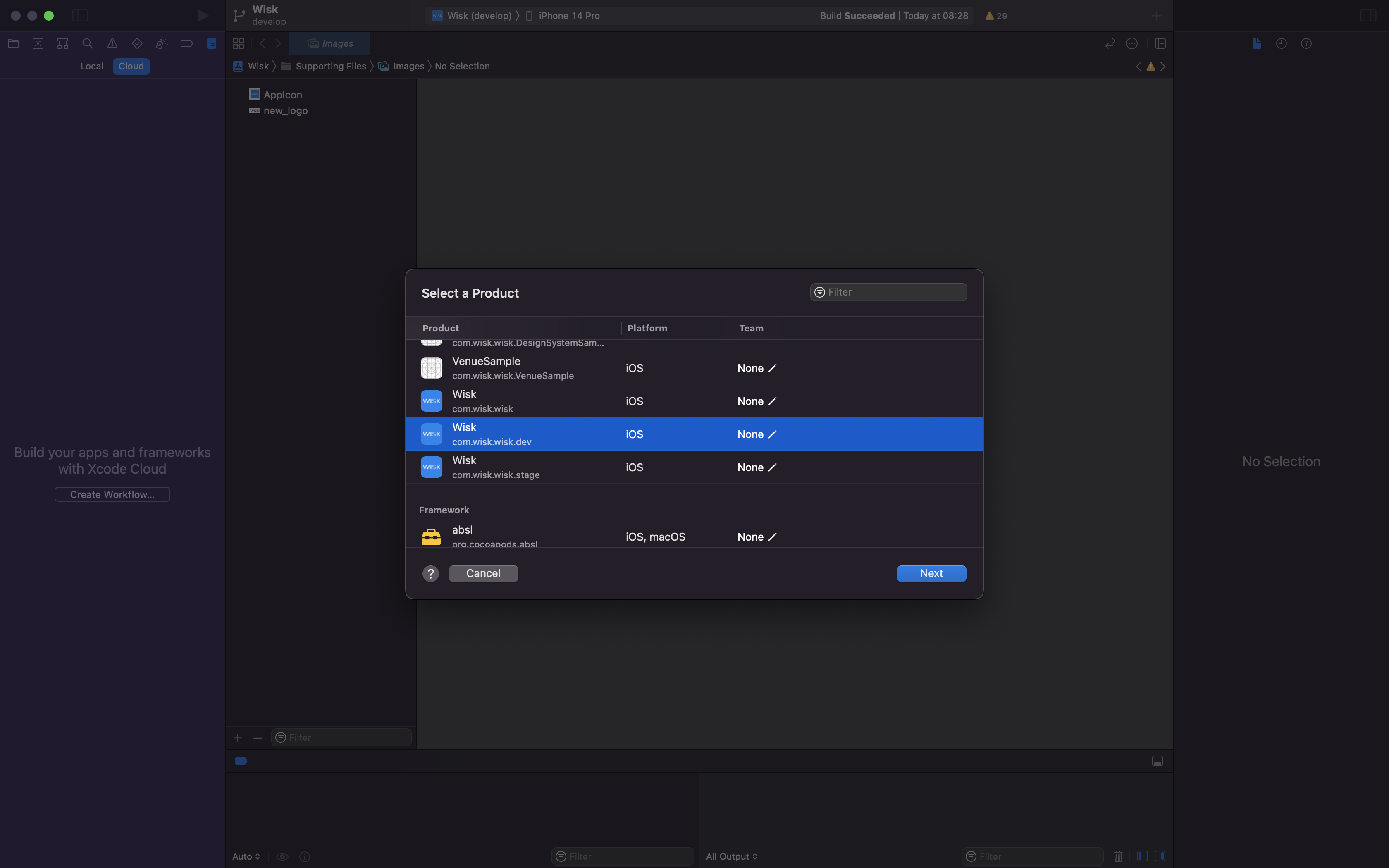Open the related items grid icon

[239, 43]
